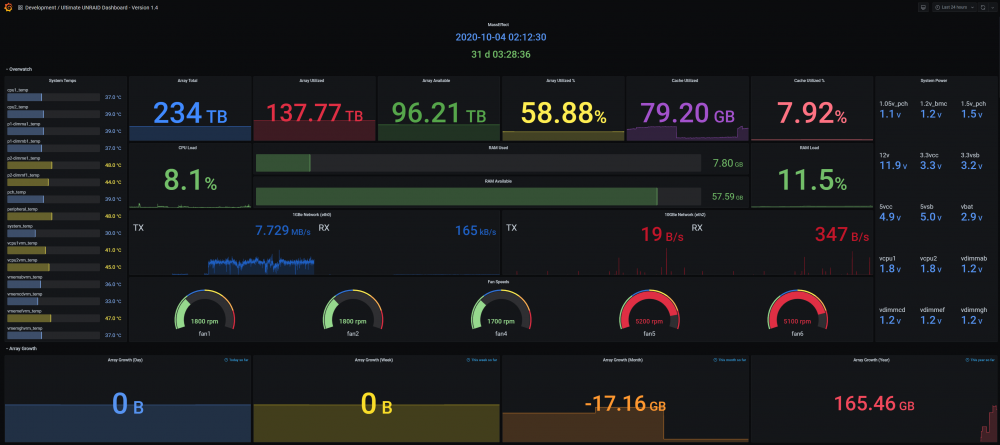Open the CPU Load panel title menu
The height and width of the screenshot is (445, 1000).
[190, 147]
